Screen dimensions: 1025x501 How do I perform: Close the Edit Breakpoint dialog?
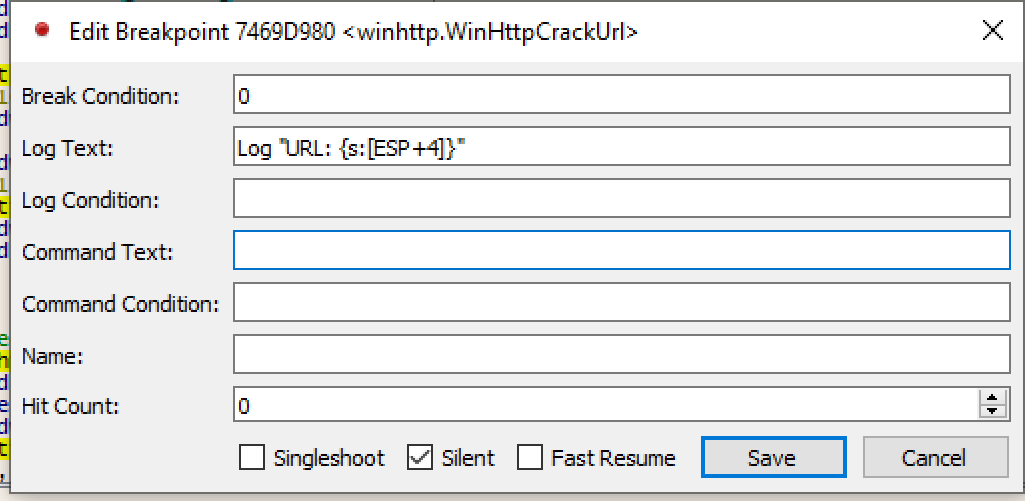[x=993, y=31]
